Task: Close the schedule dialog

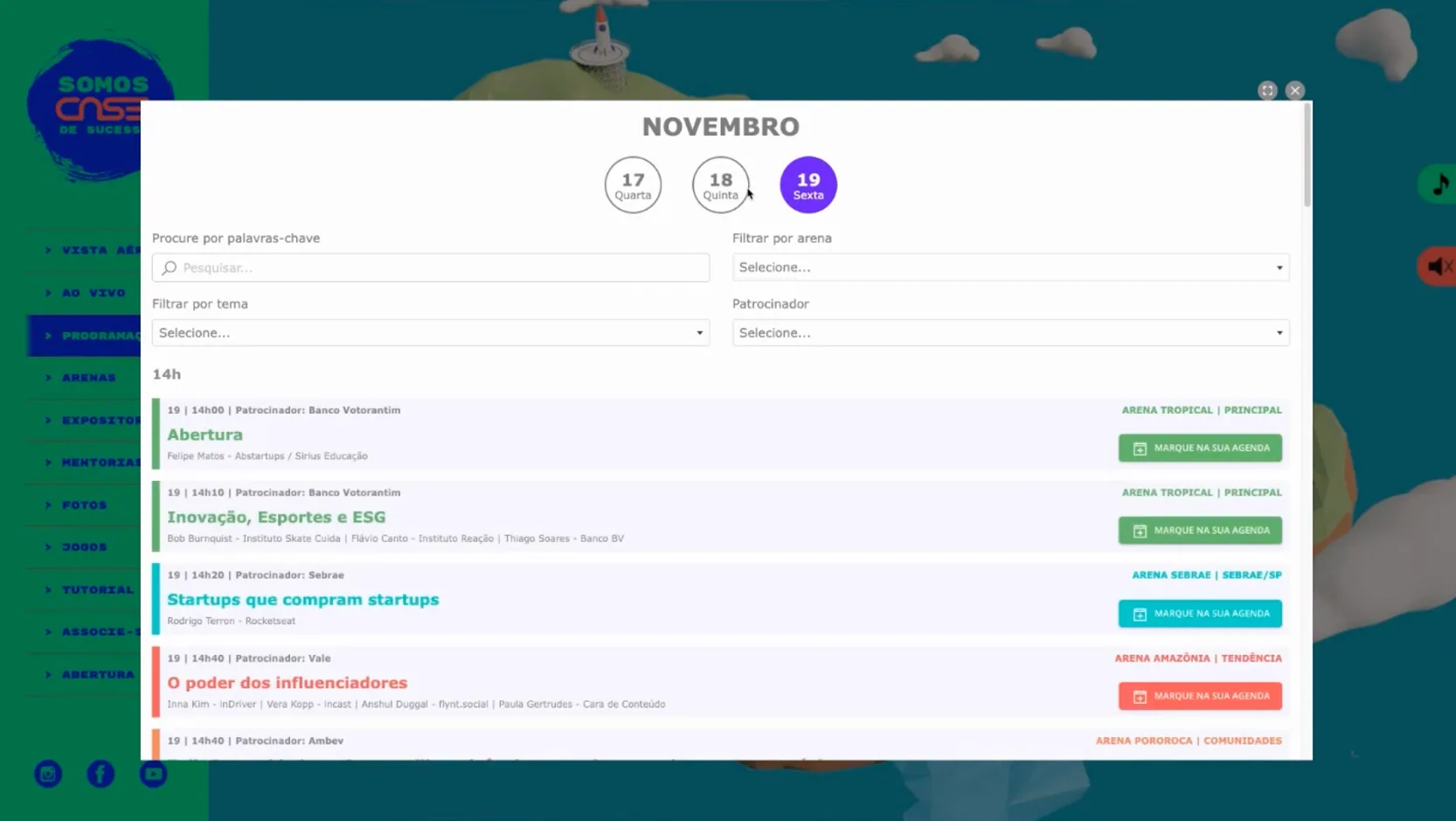Action: coord(1295,90)
